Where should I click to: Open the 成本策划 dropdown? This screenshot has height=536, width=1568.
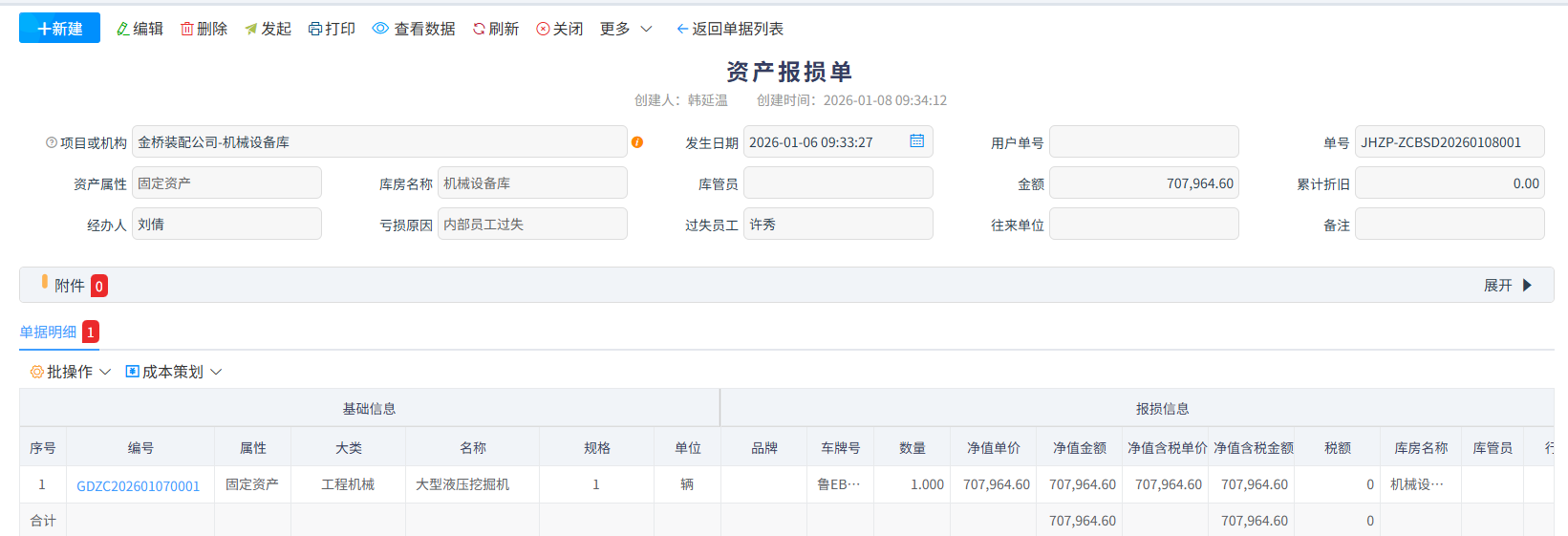coord(173,372)
